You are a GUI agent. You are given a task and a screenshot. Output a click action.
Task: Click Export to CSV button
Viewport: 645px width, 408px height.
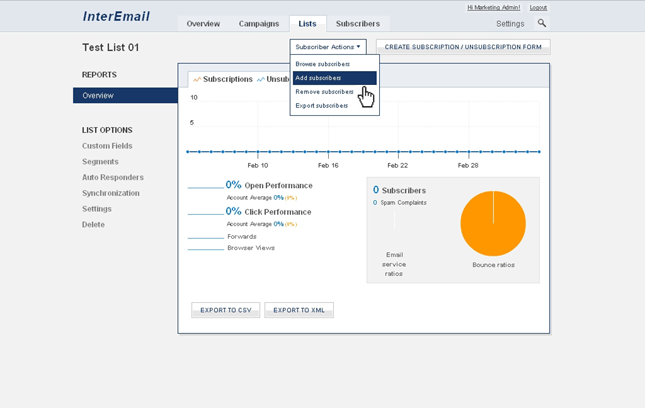[x=225, y=310]
